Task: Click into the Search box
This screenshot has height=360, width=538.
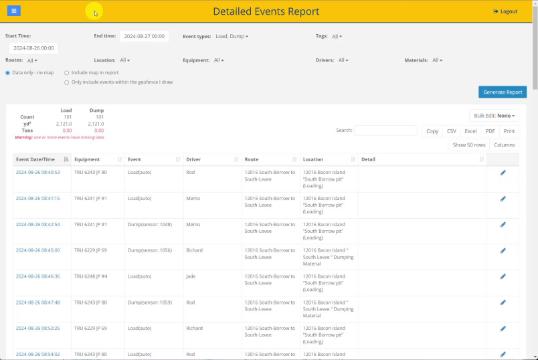Action: click(x=386, y=131)
